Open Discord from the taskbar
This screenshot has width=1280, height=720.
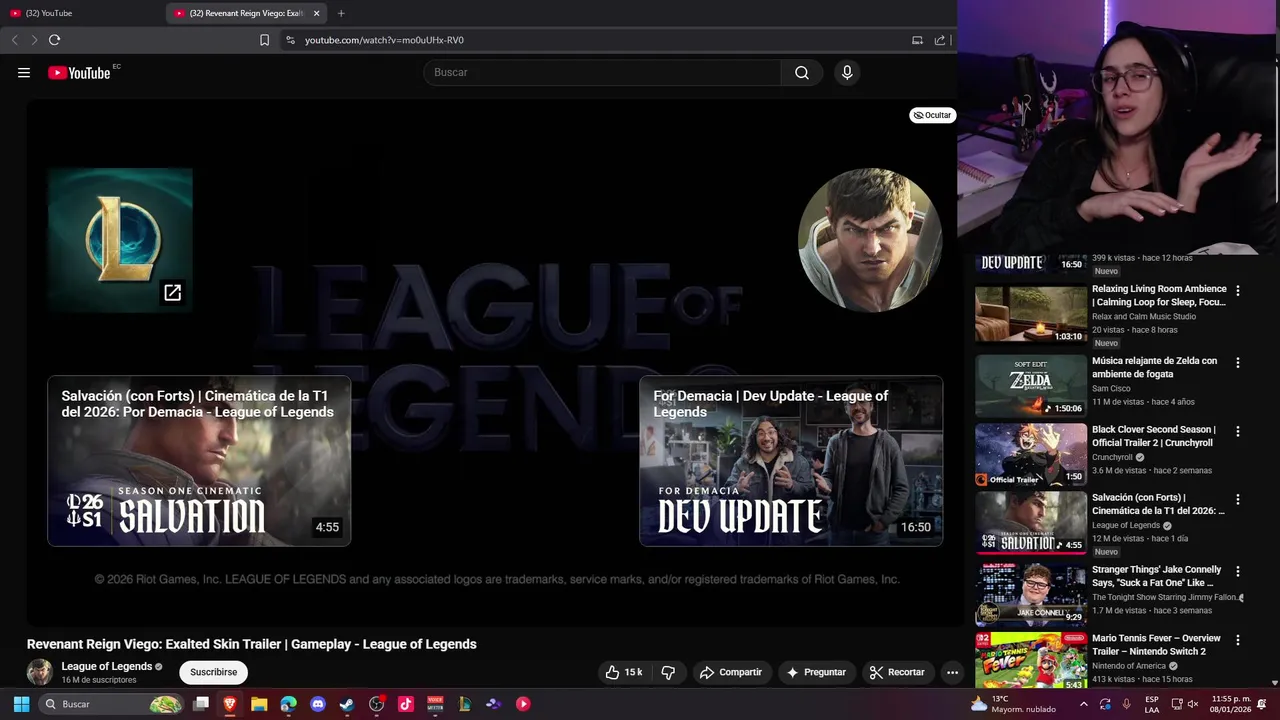coord(318,704)
